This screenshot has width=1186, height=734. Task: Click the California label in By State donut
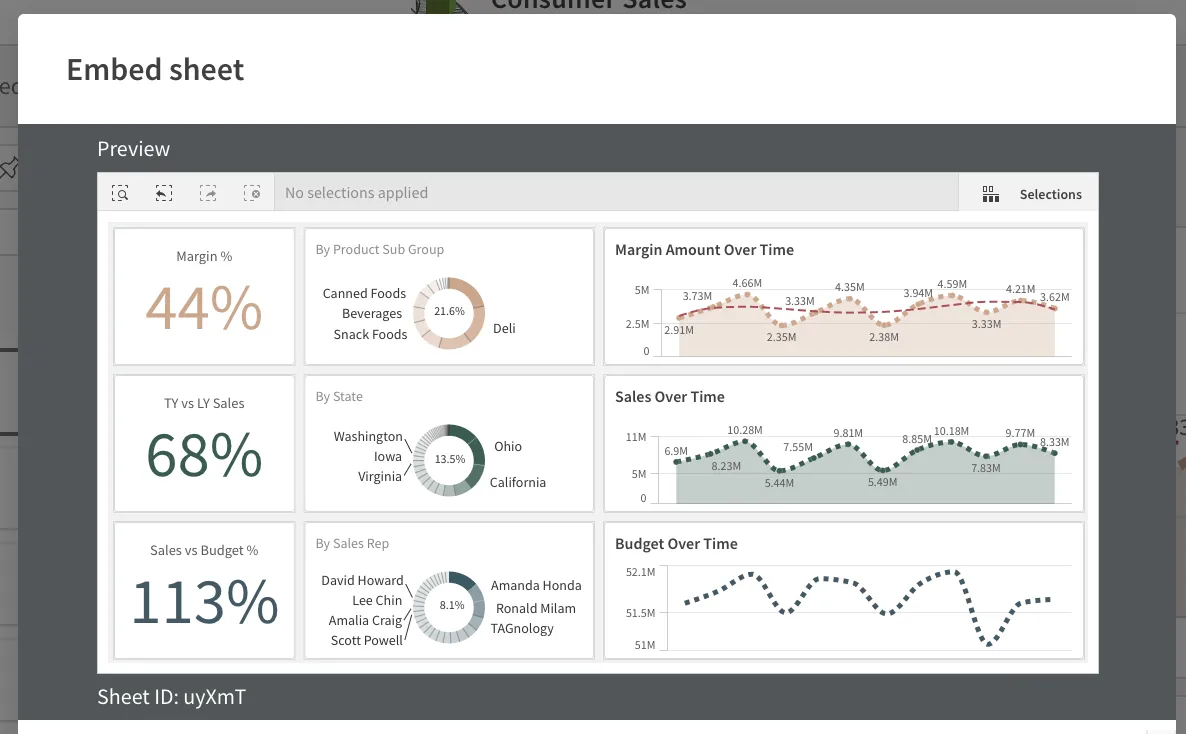517,482
